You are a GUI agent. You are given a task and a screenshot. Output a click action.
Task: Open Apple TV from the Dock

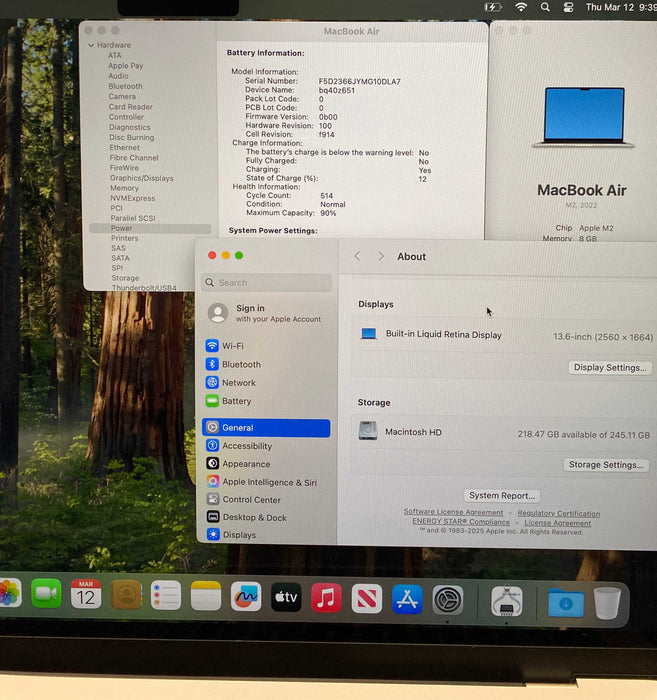286,597
